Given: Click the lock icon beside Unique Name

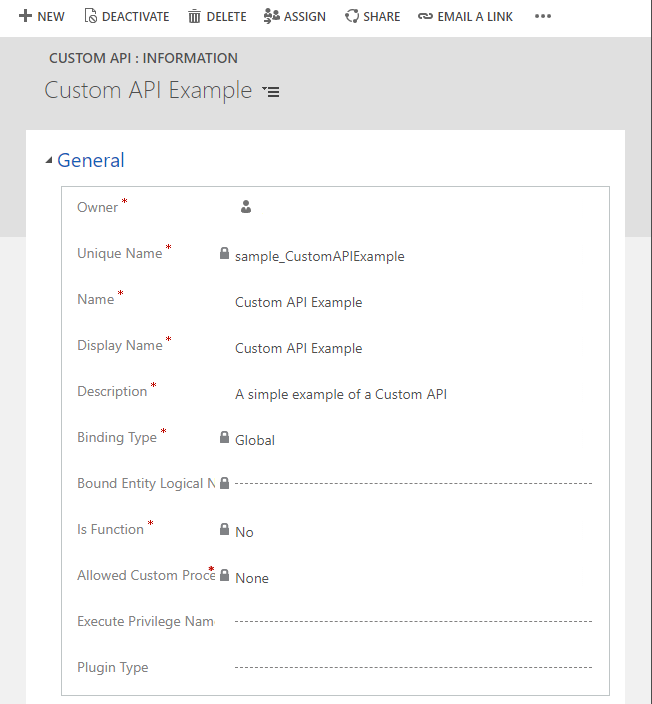Looking at the screenshot, I should point(224,254).
